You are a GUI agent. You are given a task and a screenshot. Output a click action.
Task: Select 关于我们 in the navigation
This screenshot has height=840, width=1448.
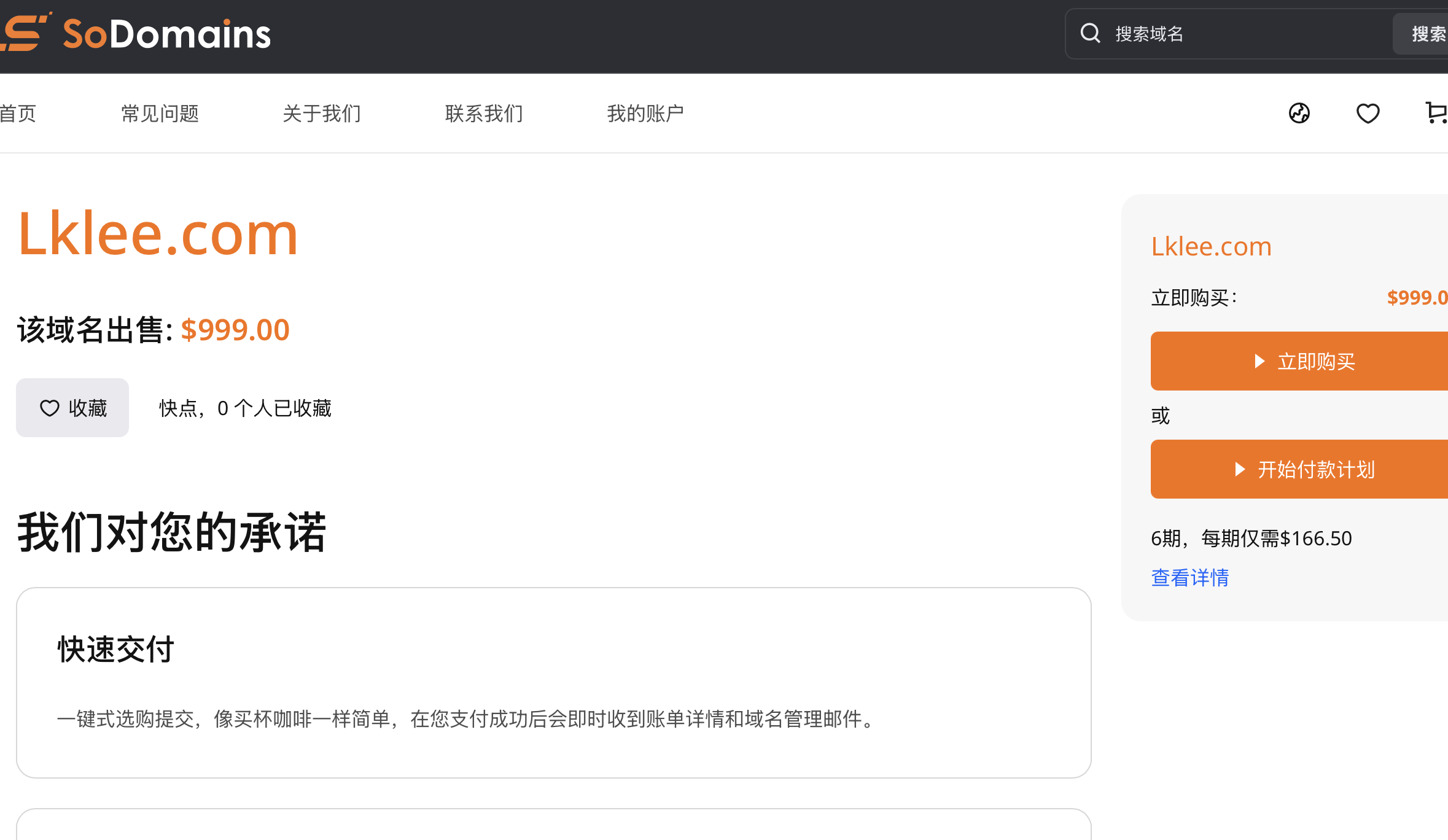[x=321, y=113]
